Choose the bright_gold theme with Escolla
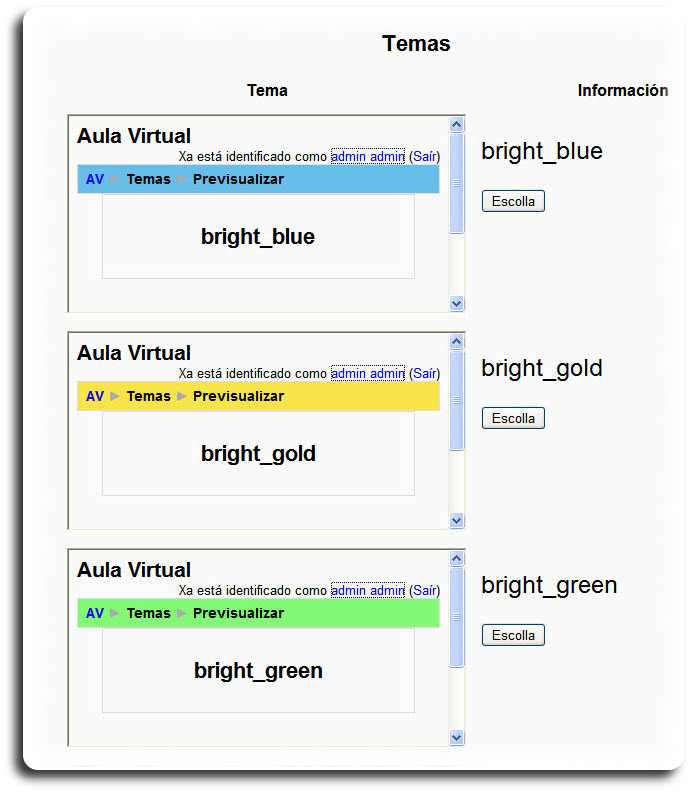The height and width of the screenshot is (793, 691). pyautogui.click(x=513, y=418)
